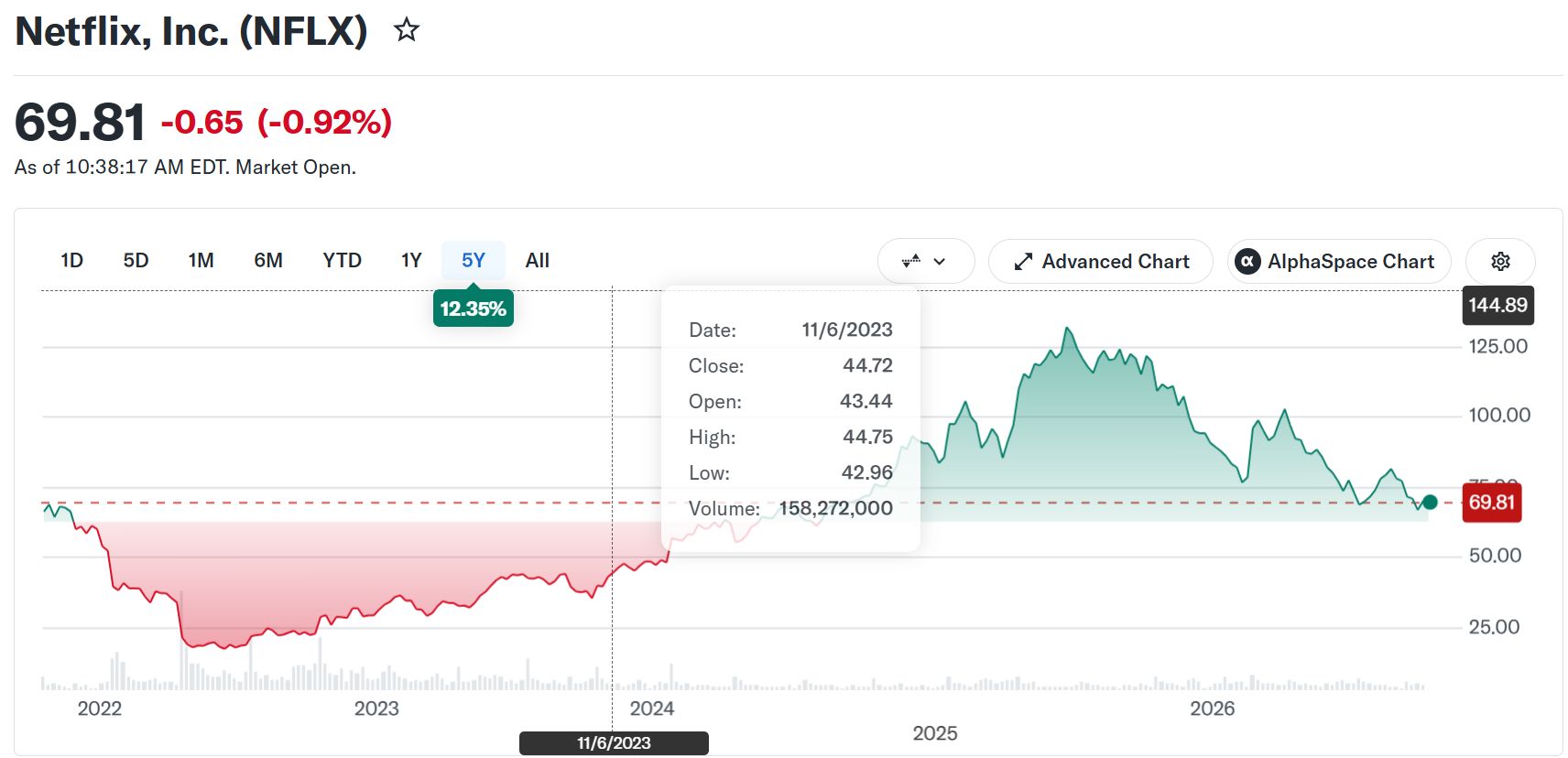Image resolution: width=1568 pixels, height=758 pixels.
Task: Click the 2022 x-axis label
Action: [x=99, y=709]
